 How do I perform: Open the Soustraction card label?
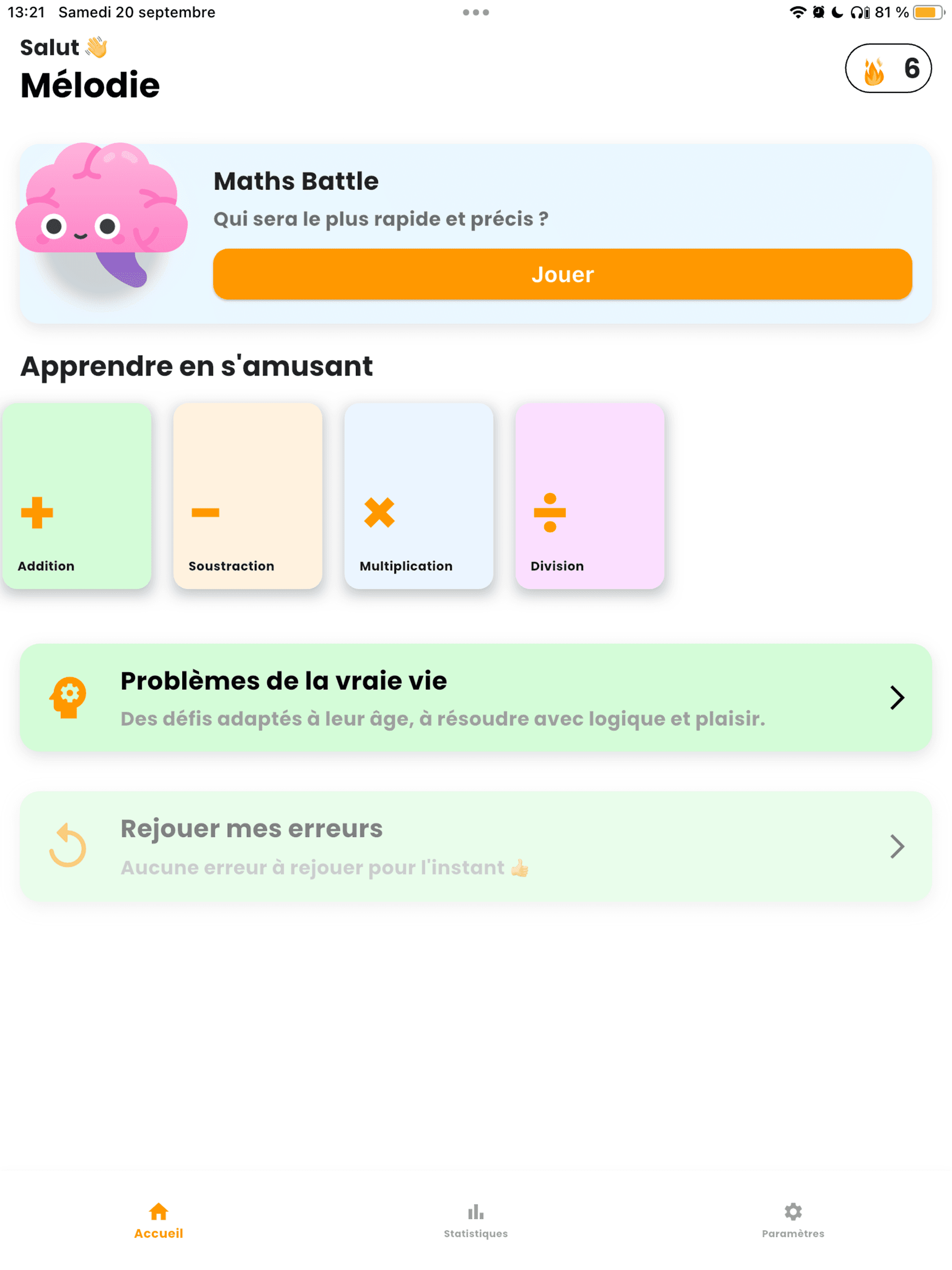[231, 566]
